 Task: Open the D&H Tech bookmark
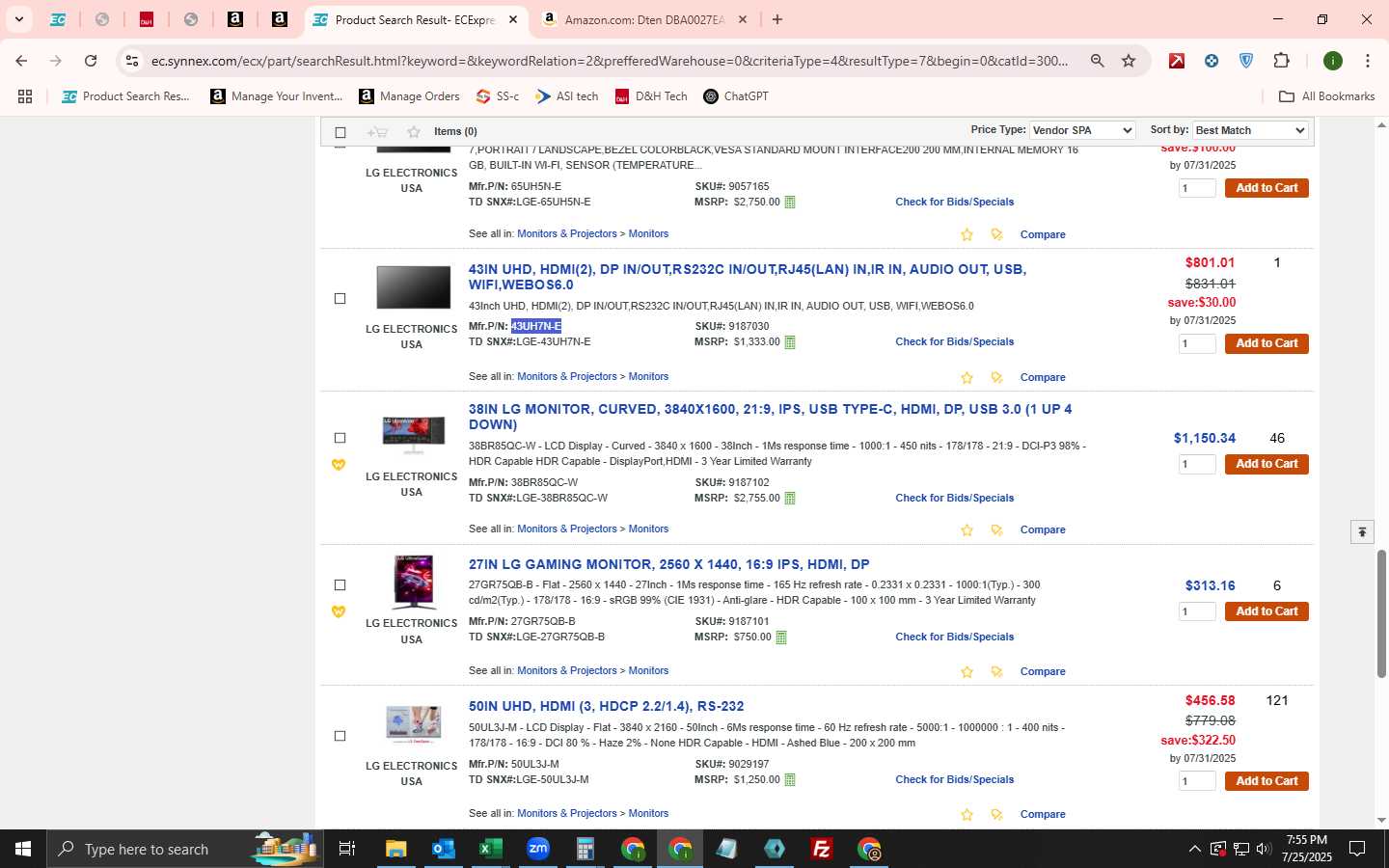point(651,96)
